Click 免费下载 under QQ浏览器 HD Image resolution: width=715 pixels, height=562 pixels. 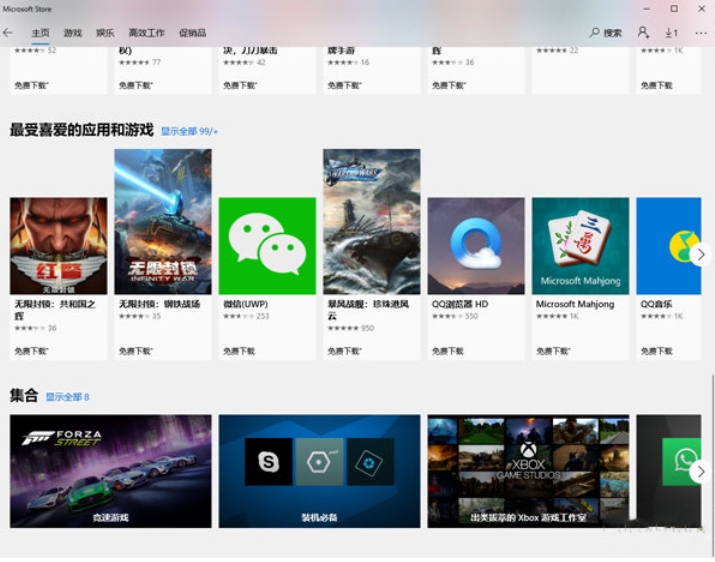448,351
